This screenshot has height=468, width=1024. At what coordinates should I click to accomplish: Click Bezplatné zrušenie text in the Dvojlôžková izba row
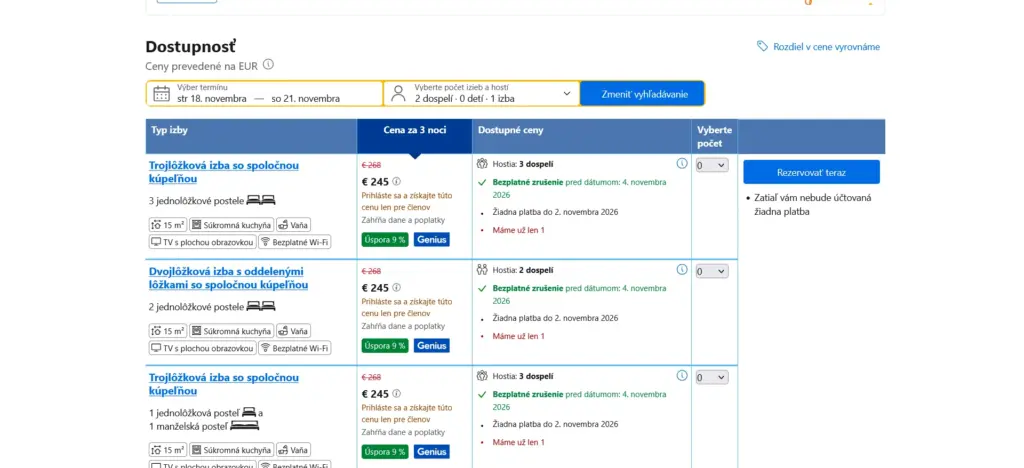click(528, 288)
